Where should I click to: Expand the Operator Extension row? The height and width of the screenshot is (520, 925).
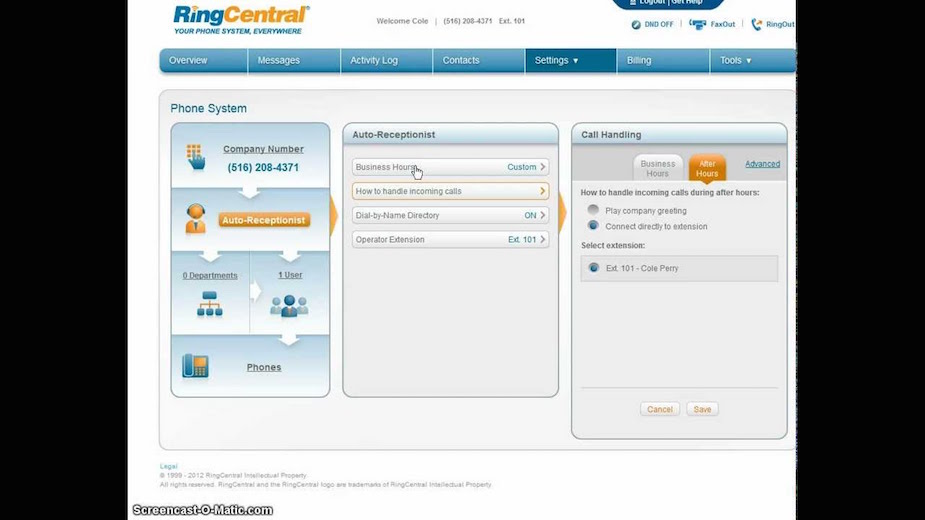[x=450, y=240]
